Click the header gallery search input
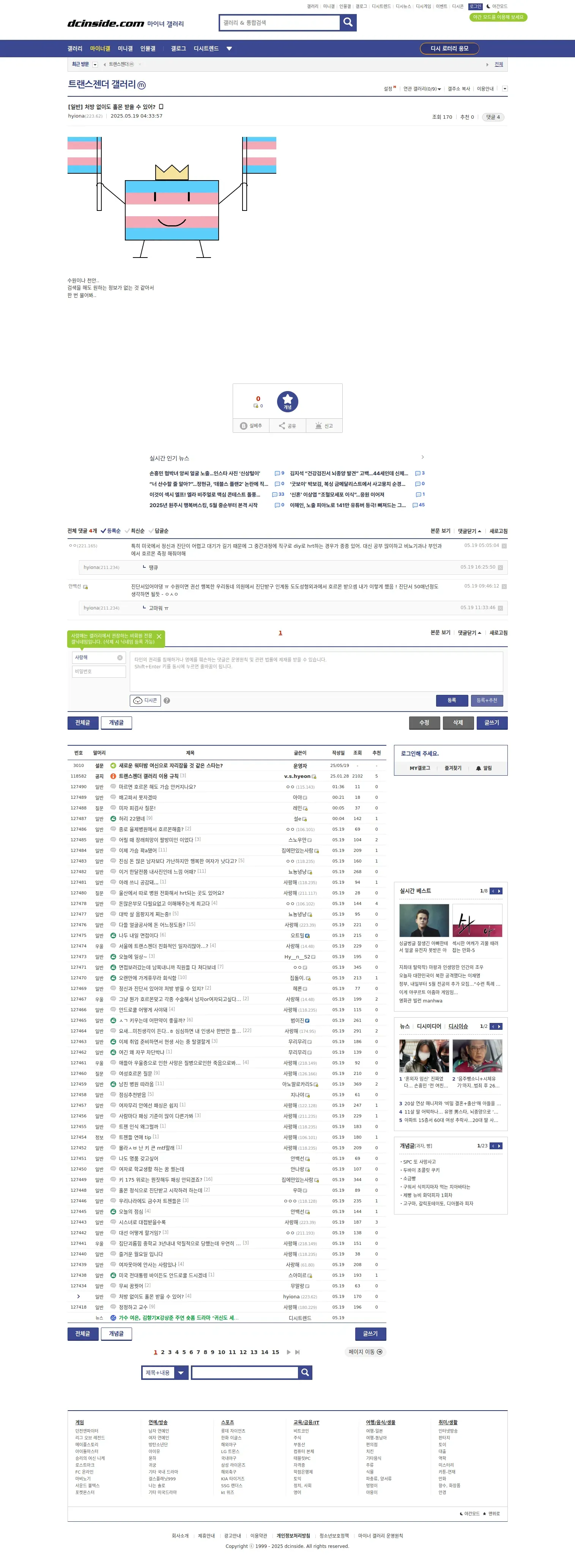The height and width of the screenshot is (1568, 575). (x=280, y=22)
